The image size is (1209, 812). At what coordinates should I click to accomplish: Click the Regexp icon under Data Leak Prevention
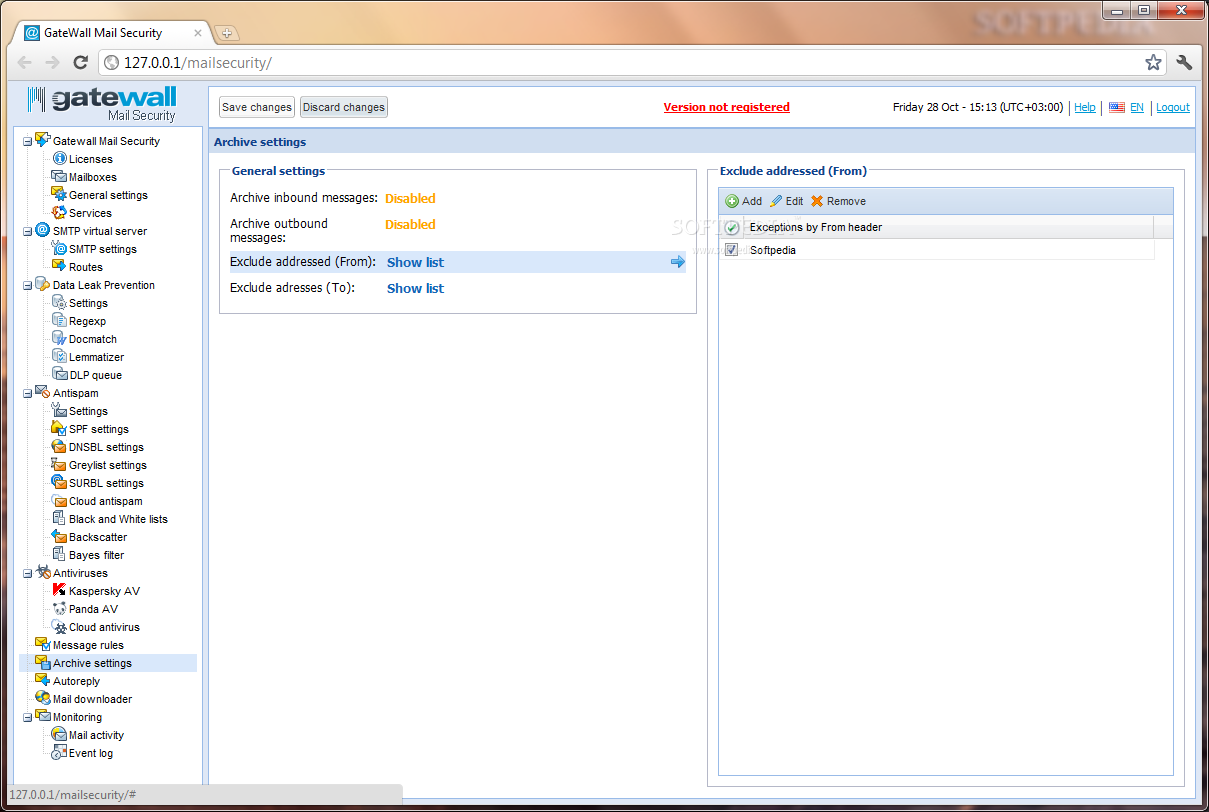60,321
